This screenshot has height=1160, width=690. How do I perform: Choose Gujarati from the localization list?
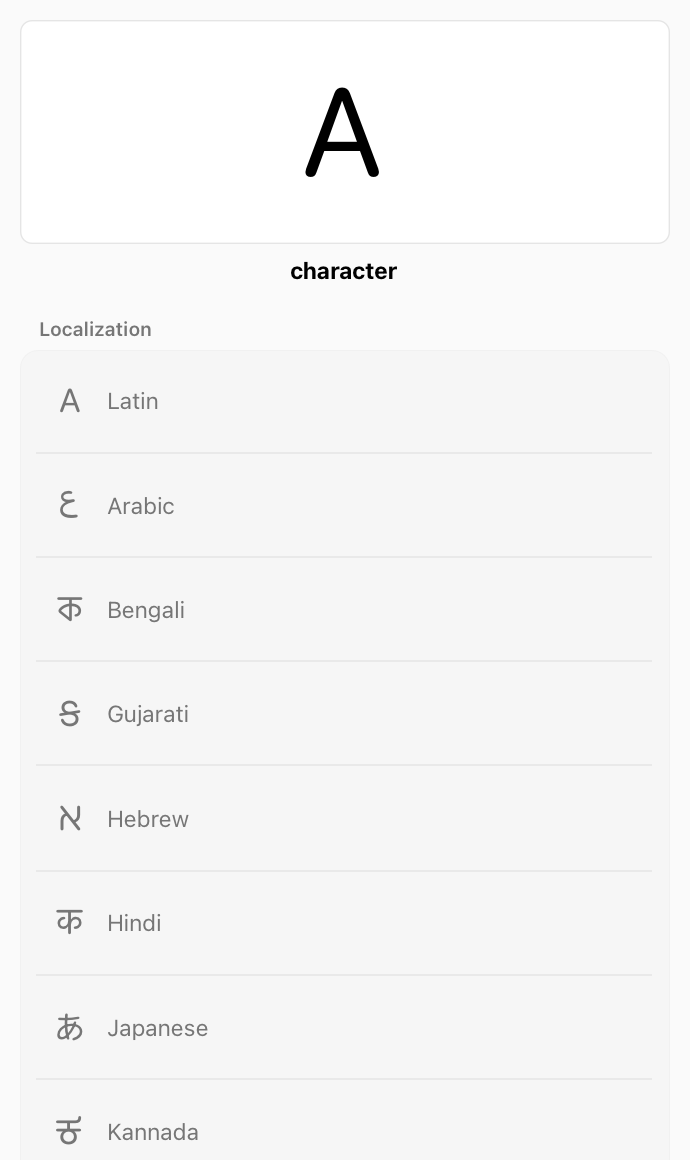tap(344, 713)
